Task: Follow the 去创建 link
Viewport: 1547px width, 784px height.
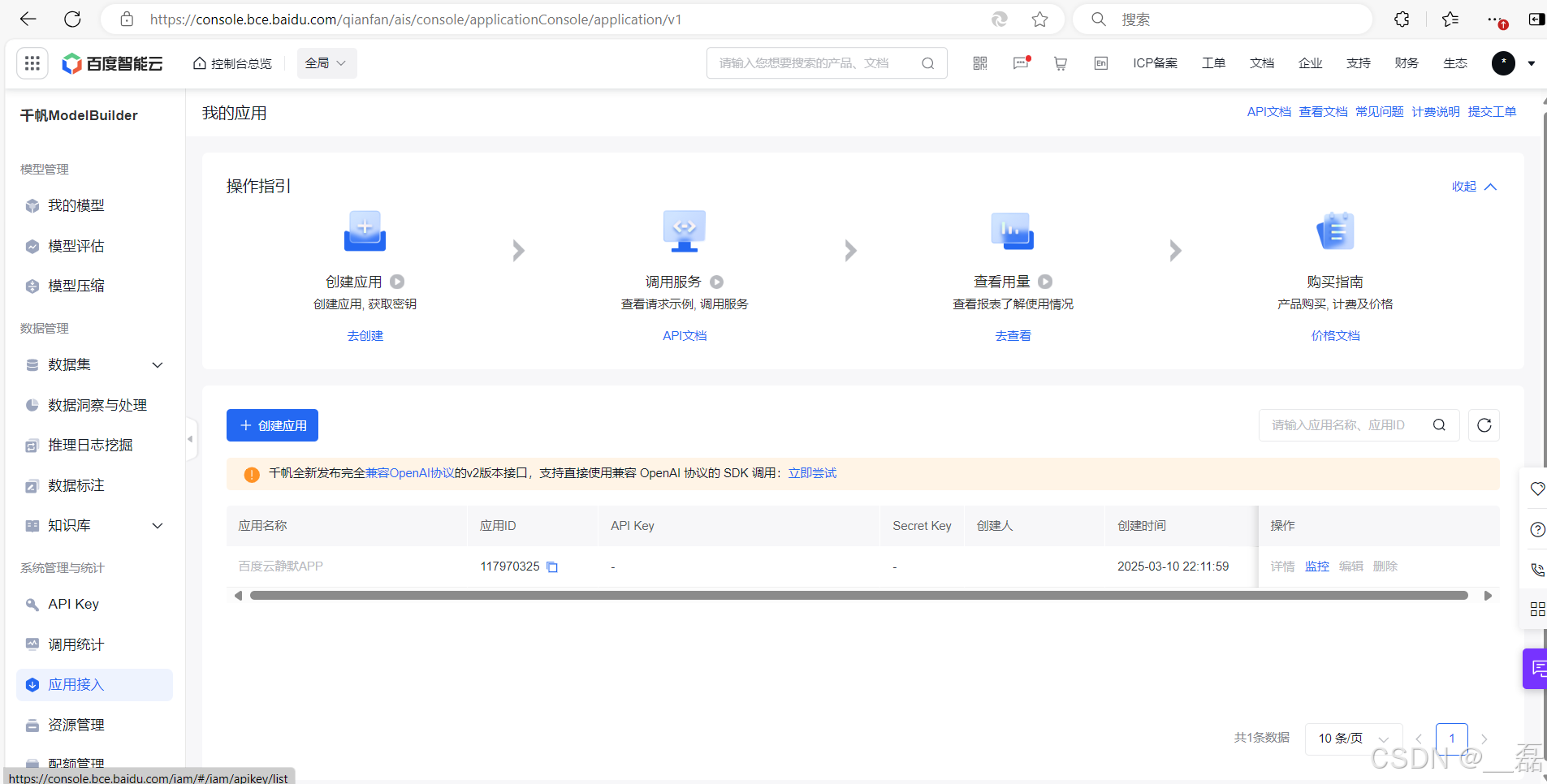Action: (365, 336)
